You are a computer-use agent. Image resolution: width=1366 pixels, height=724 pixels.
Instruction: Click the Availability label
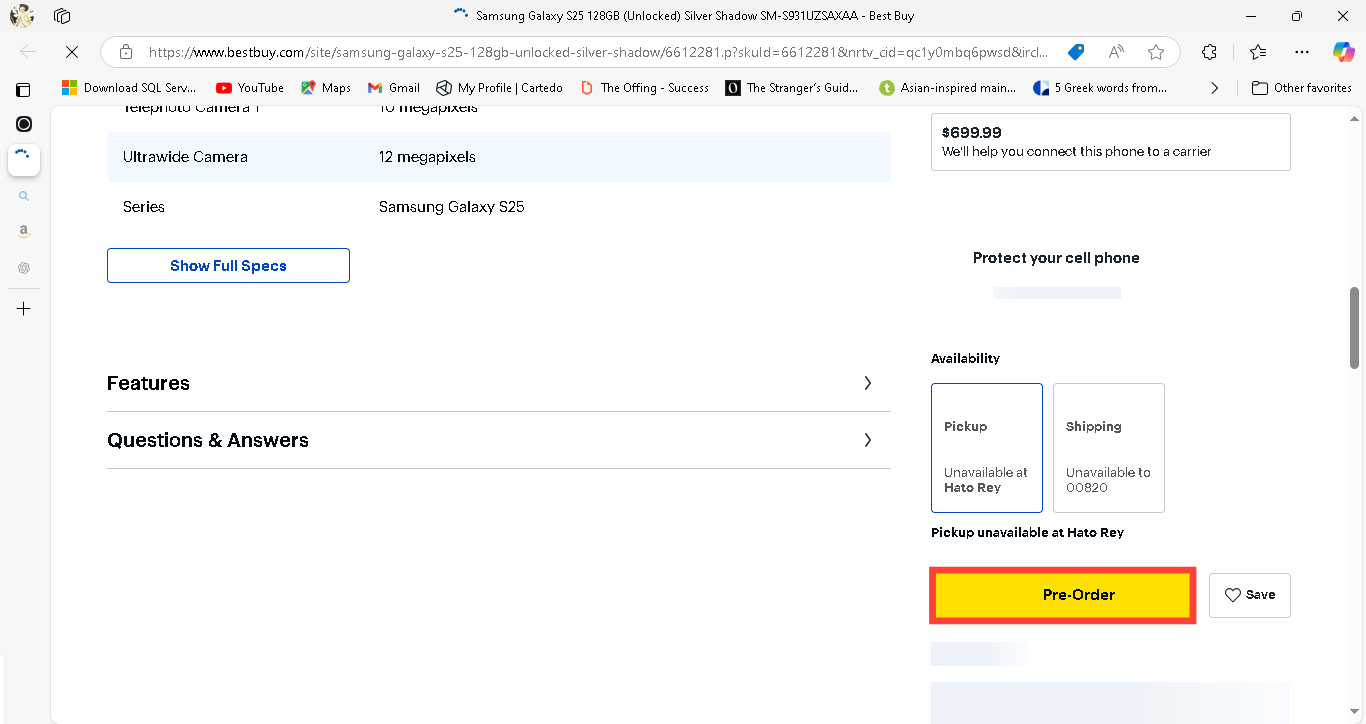click(x=965, y=358)
